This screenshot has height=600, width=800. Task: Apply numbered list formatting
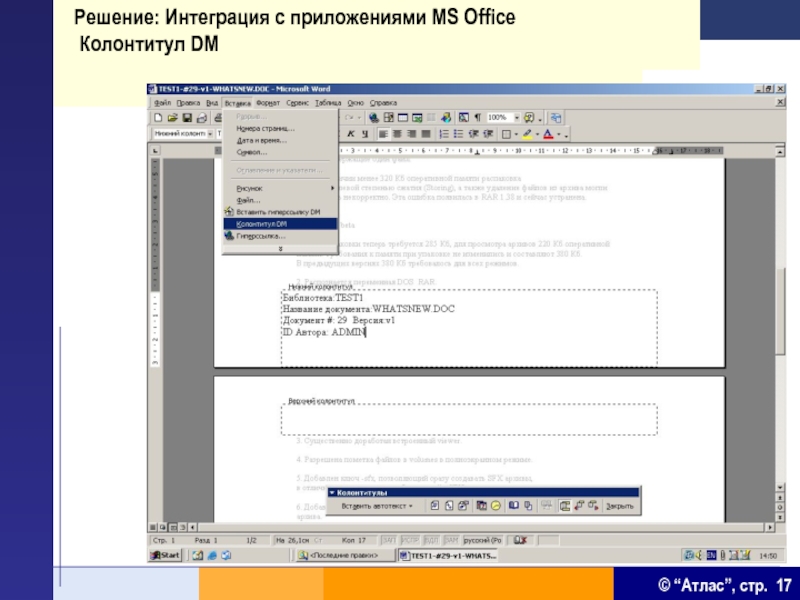[444, 134]
